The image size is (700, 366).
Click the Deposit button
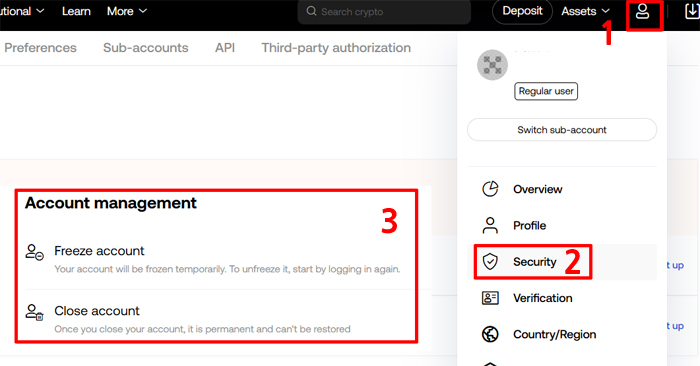click(x=522, y=11)
